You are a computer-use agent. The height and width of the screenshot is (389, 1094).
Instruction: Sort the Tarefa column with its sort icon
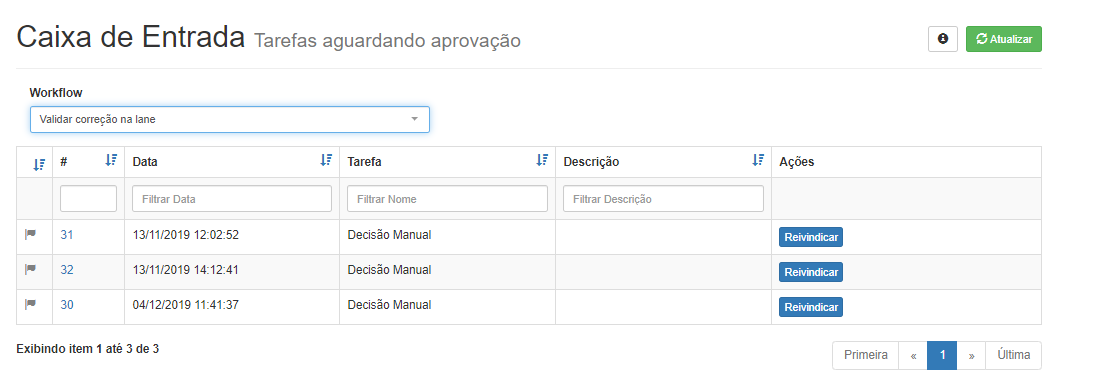(542, 160)
